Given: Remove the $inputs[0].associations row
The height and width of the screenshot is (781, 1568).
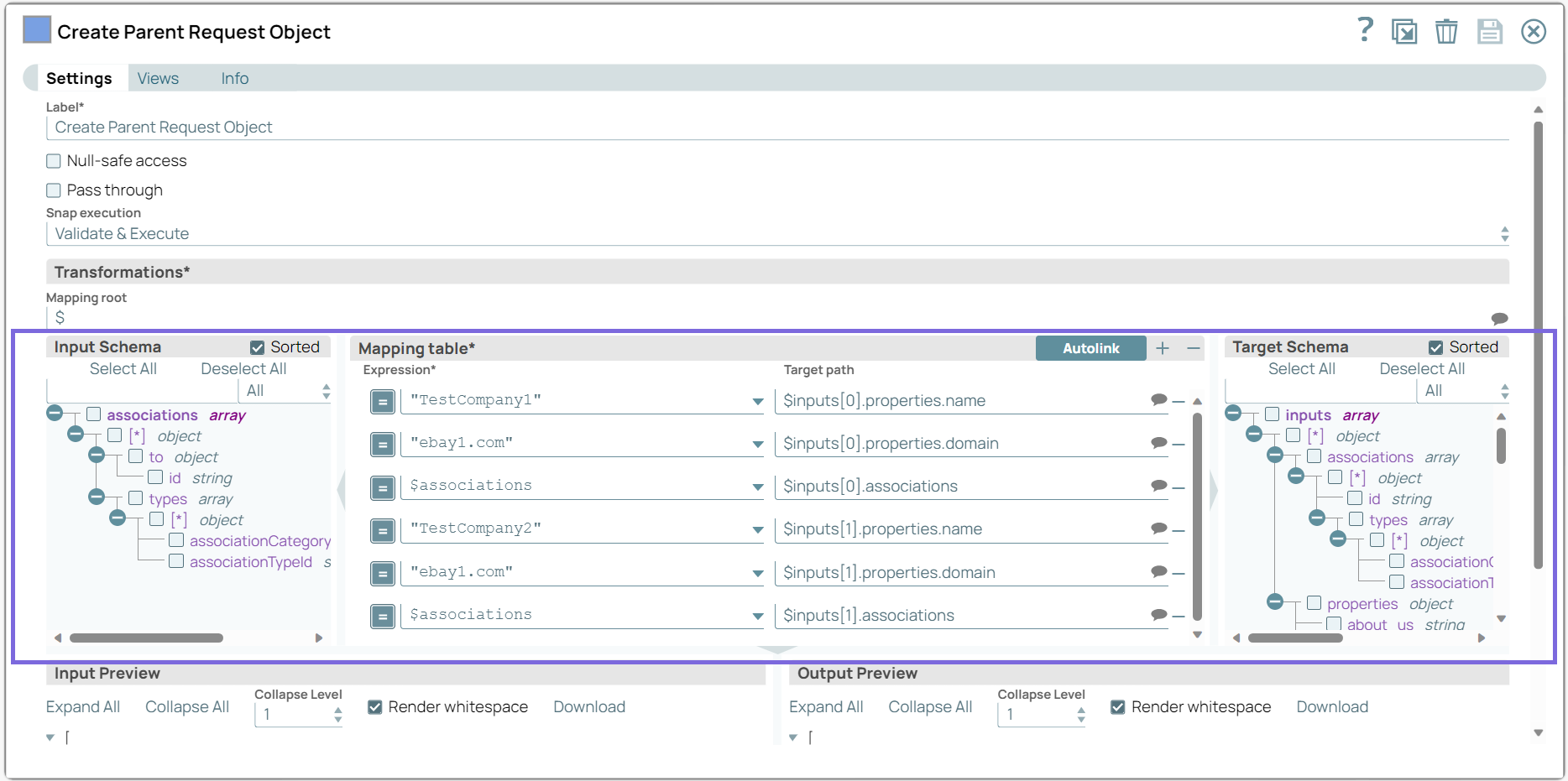Looking at the screenshot, I should [1179, 487].
